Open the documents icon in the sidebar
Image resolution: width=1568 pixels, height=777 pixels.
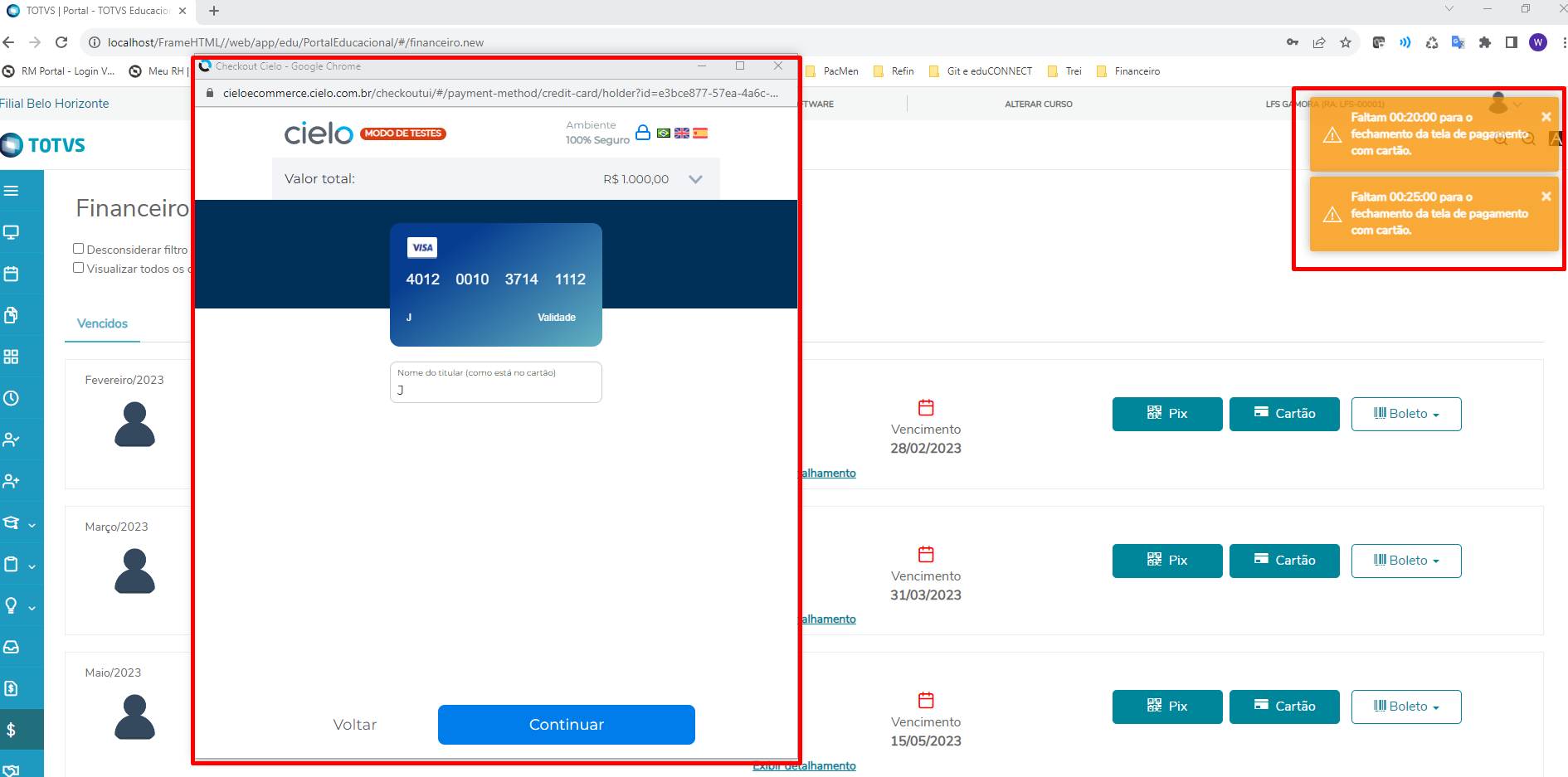tap(11, 315)
